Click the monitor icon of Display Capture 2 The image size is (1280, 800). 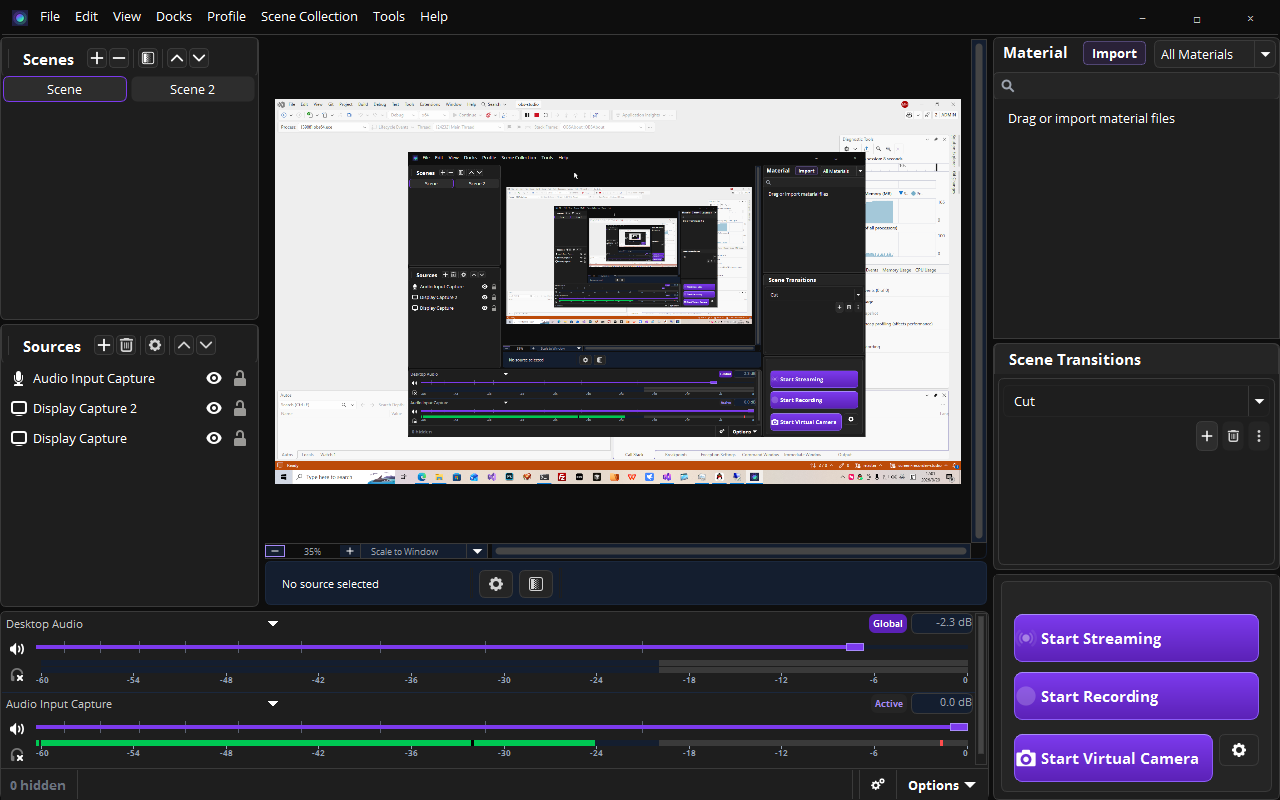pos(18,408)
